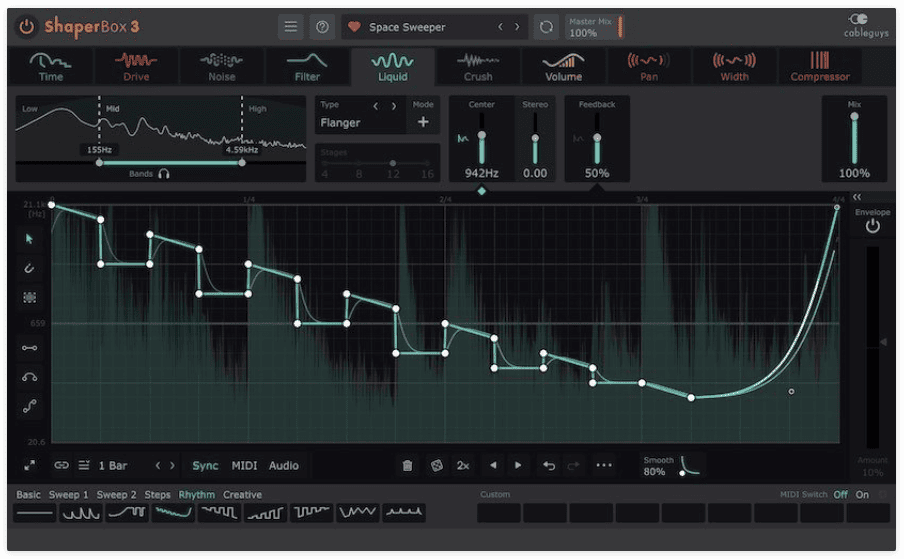This screenshot has width=904, height=559.
Task: Open the hamburger menu
Action: pyautogui.click(x=291, y=27)
